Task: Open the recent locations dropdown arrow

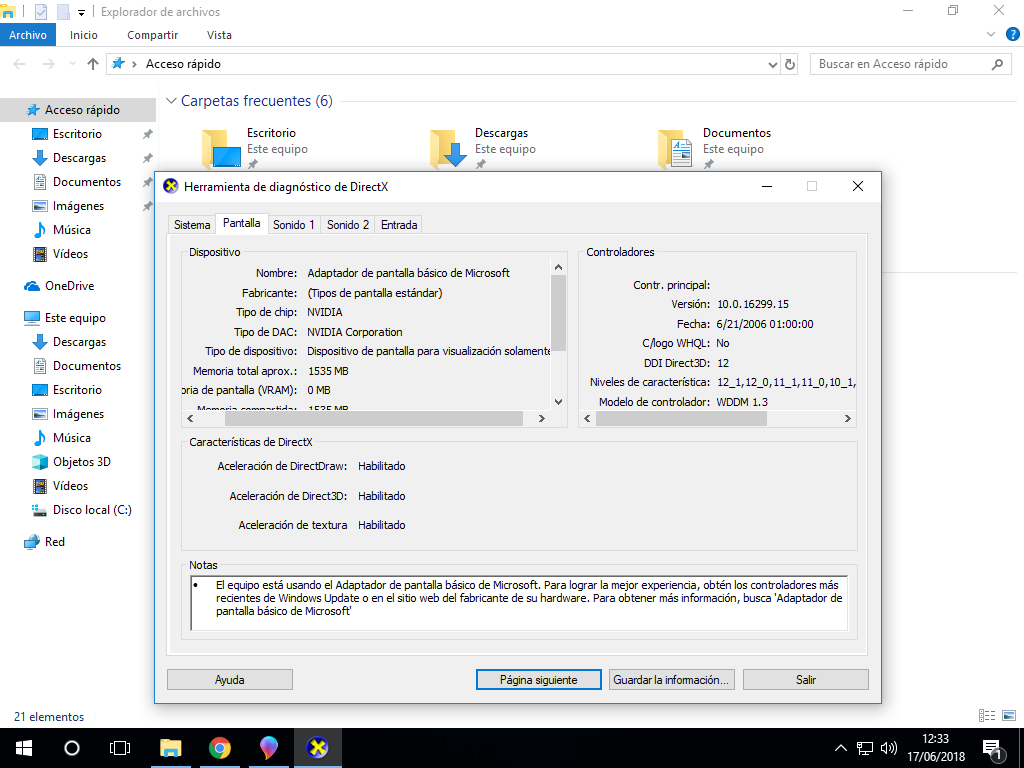Action: 72,64
